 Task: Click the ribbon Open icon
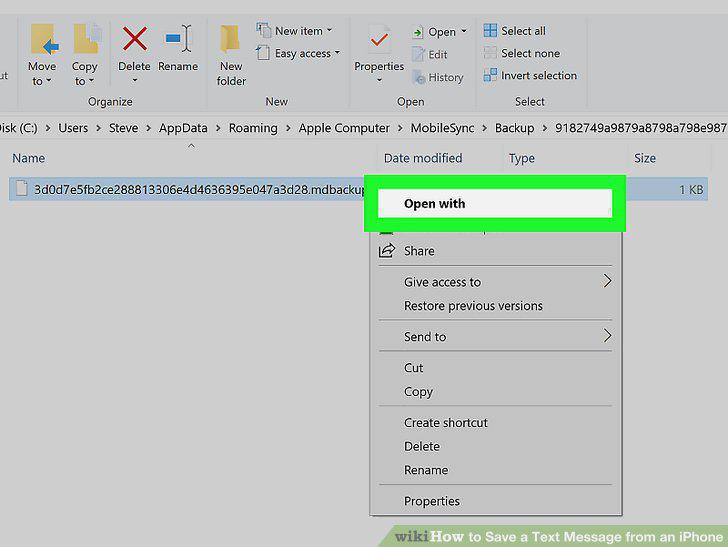(x=417, y=32)
